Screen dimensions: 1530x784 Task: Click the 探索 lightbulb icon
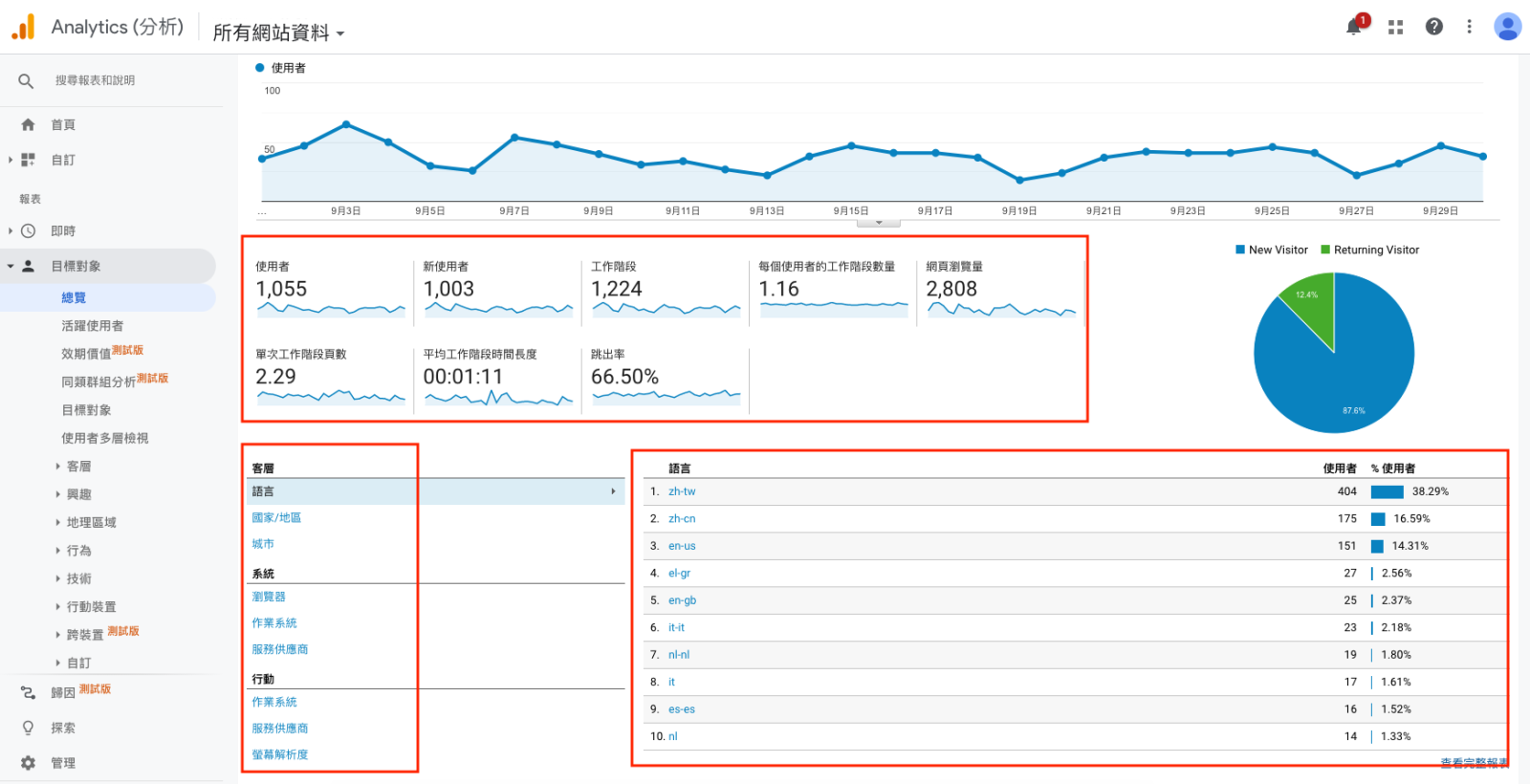[x=28, y=728]
